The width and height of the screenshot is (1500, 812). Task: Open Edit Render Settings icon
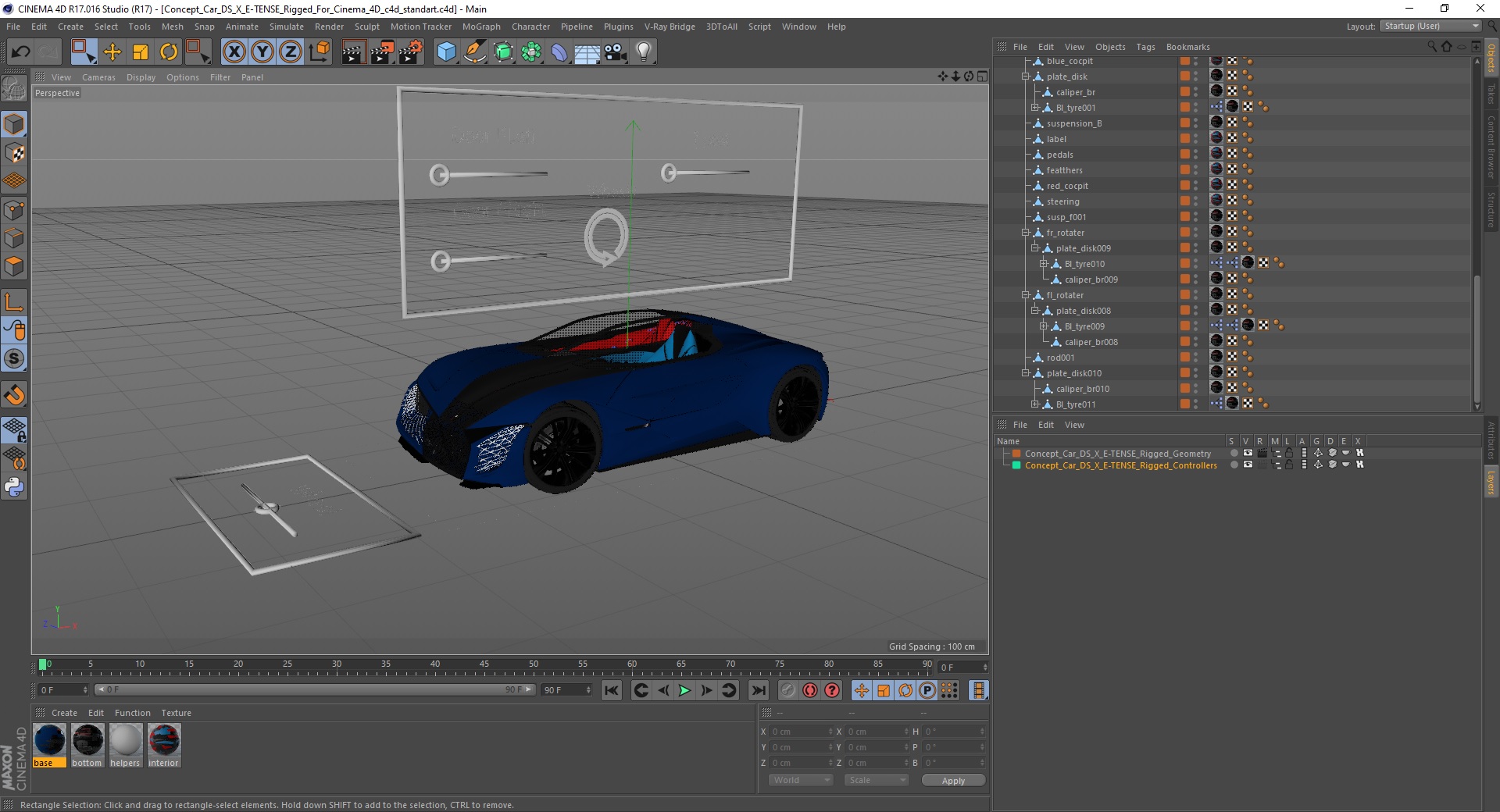coord(411,52)
